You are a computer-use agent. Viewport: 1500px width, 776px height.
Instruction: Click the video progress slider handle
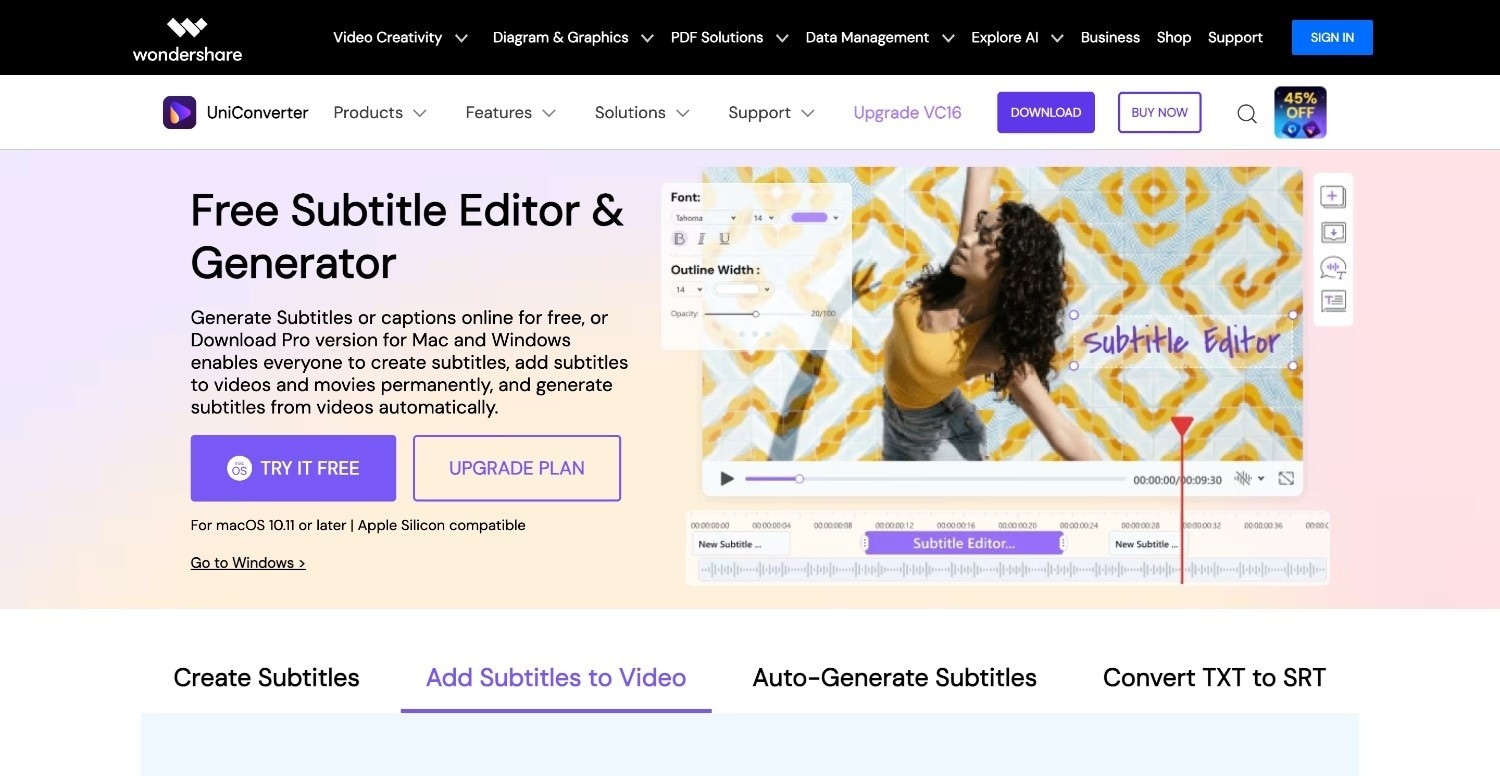point(799,479)
